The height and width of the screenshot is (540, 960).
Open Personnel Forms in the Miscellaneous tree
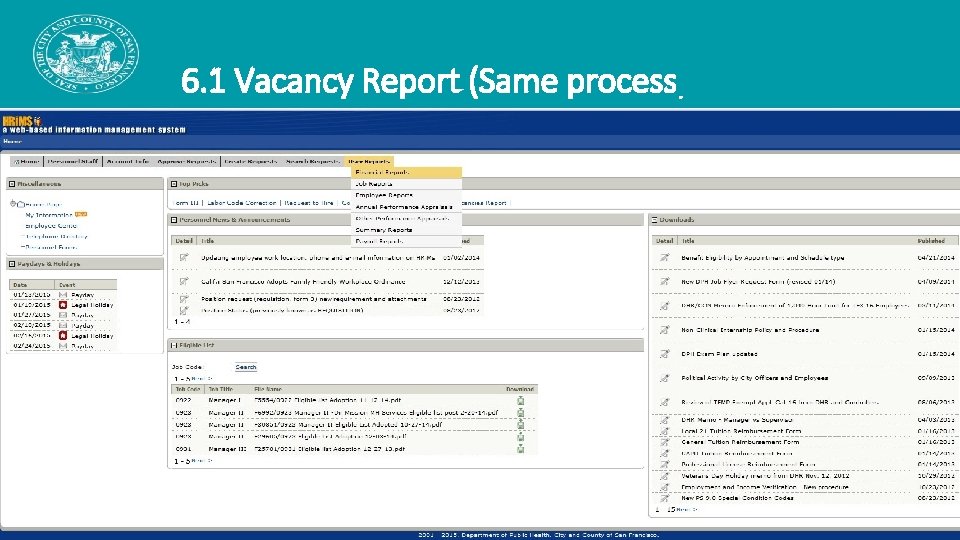(51, 247)
